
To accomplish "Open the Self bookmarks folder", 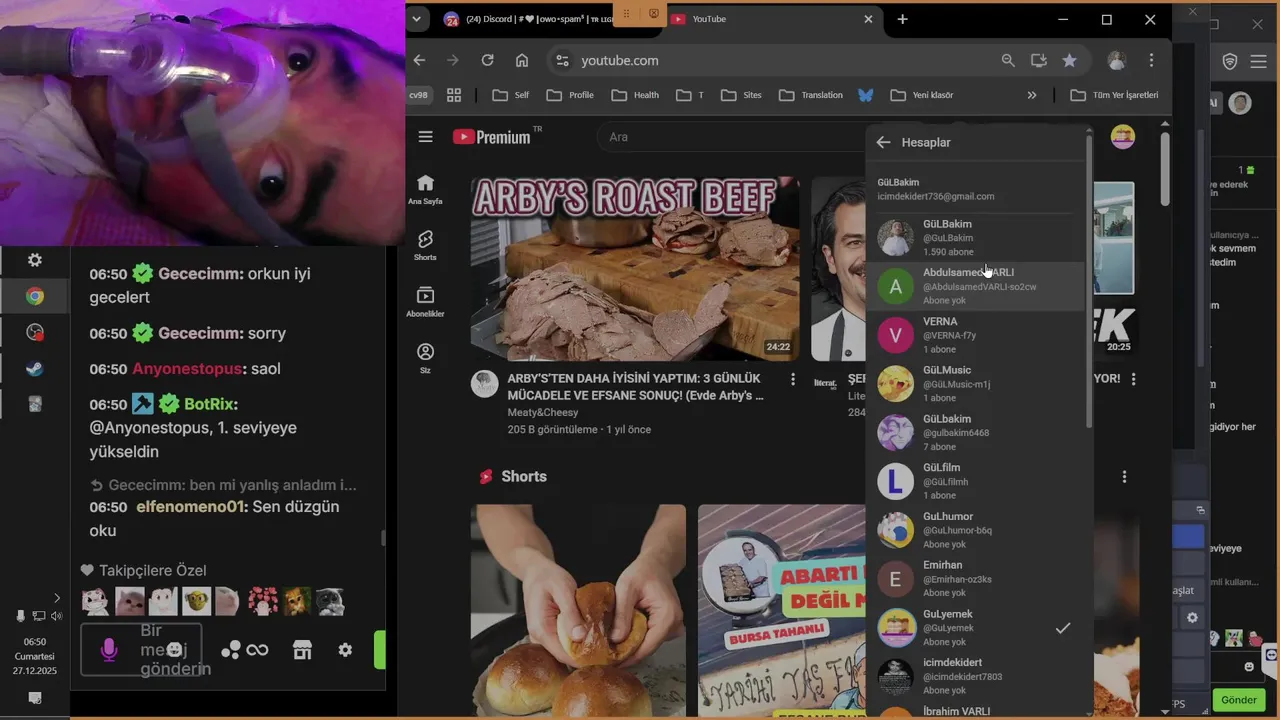I will 510,95.
